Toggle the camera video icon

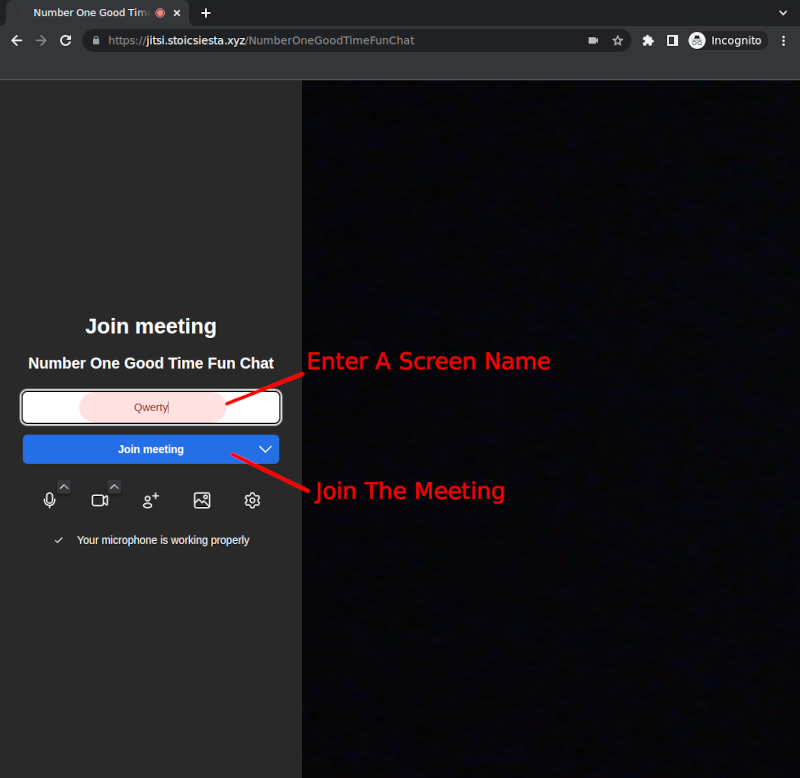100,500
